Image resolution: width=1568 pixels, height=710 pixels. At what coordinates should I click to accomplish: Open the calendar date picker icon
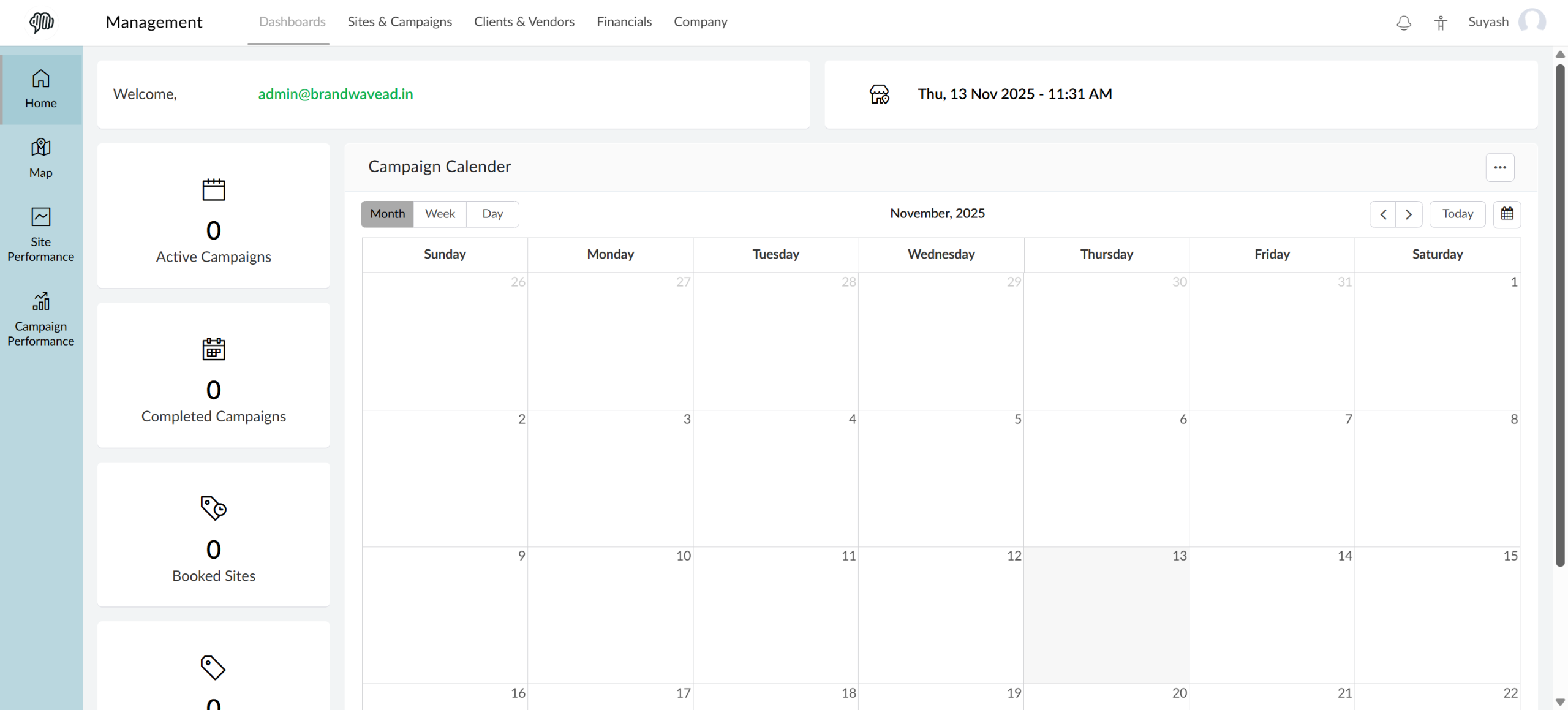click(x=1507, y=214)
